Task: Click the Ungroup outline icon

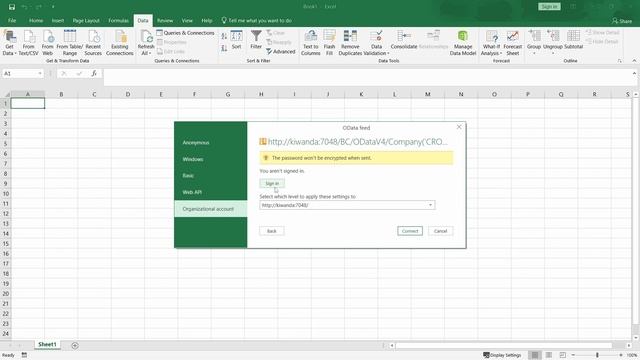Action: (553, 36)
